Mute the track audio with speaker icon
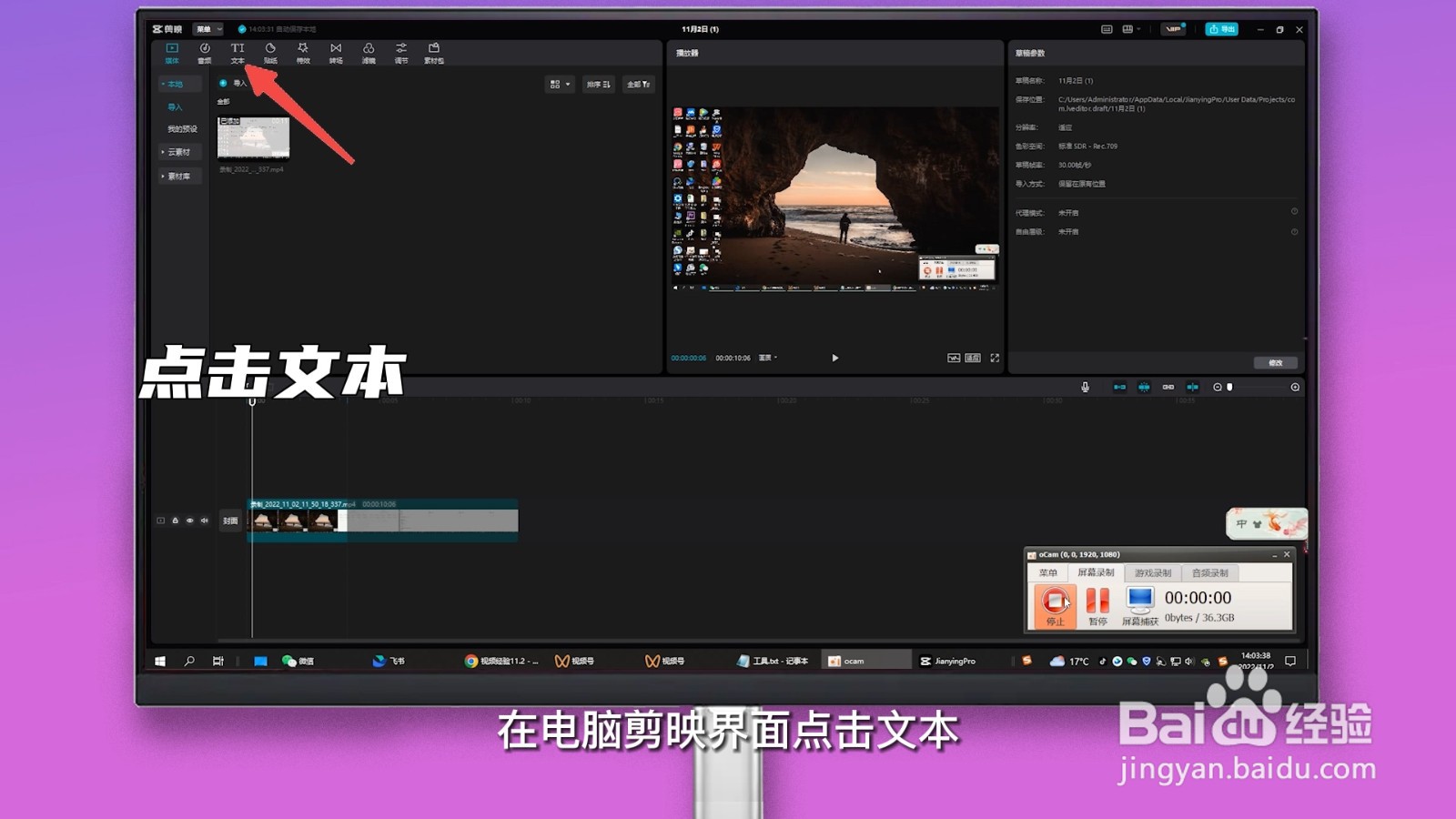 205,521
